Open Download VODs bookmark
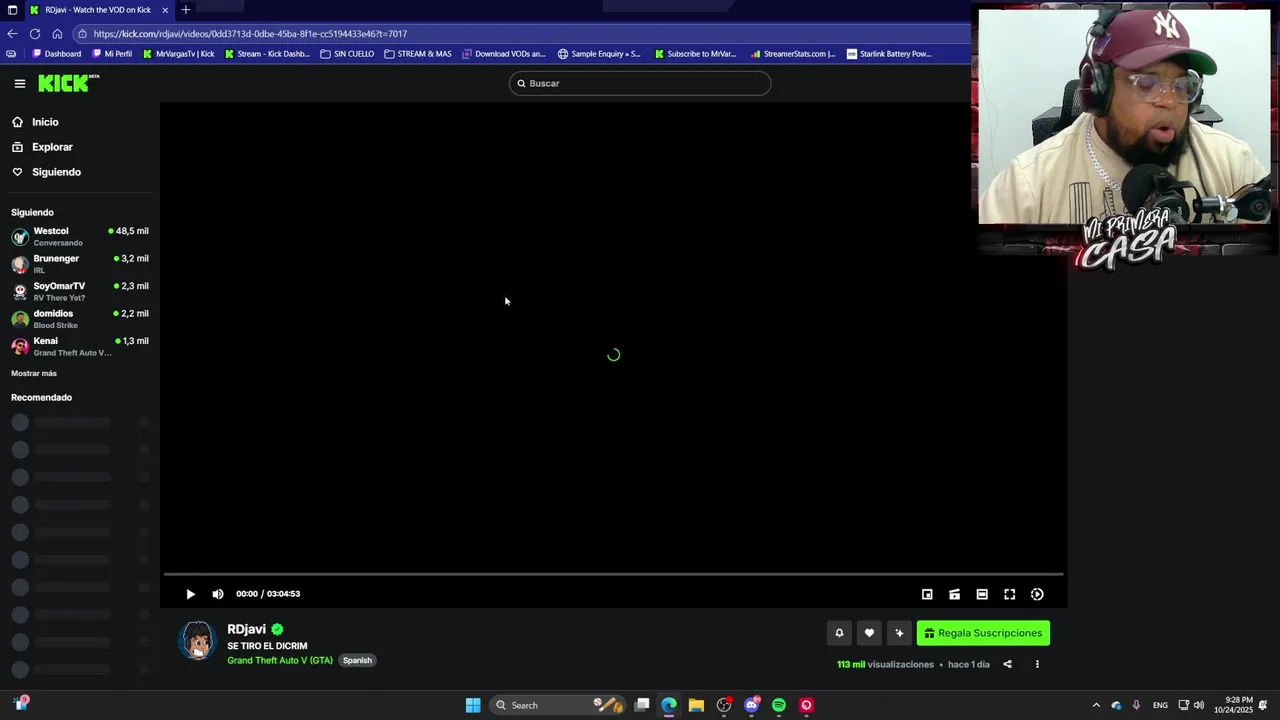The width and height of the screenshot is (1280, 720). [x=504, y=54]
